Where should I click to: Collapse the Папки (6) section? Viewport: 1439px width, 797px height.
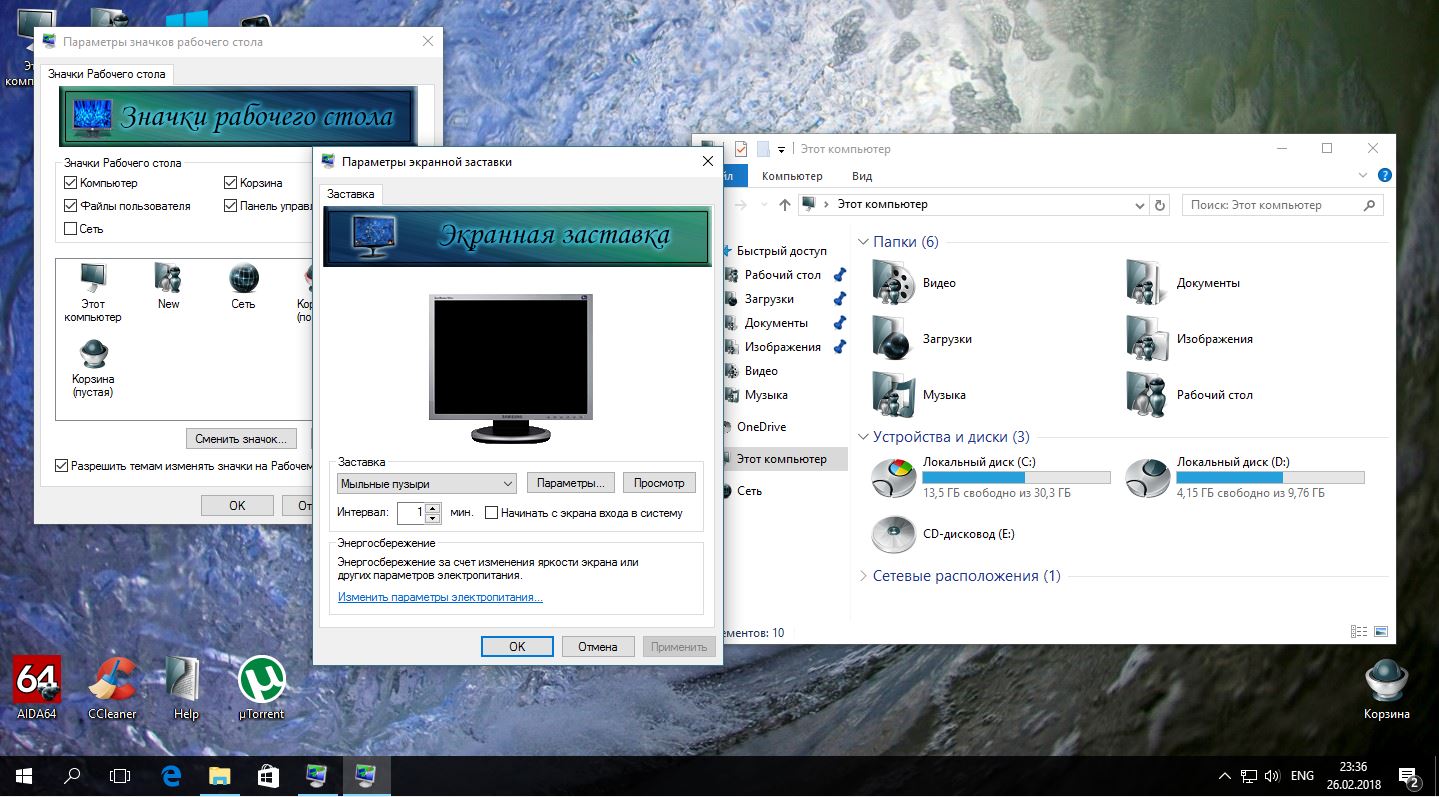tap(864, 242)
